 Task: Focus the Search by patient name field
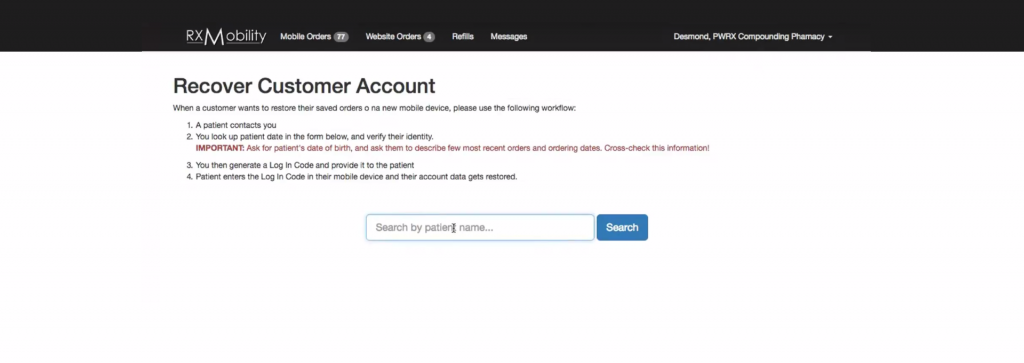(x=480, y=227)
